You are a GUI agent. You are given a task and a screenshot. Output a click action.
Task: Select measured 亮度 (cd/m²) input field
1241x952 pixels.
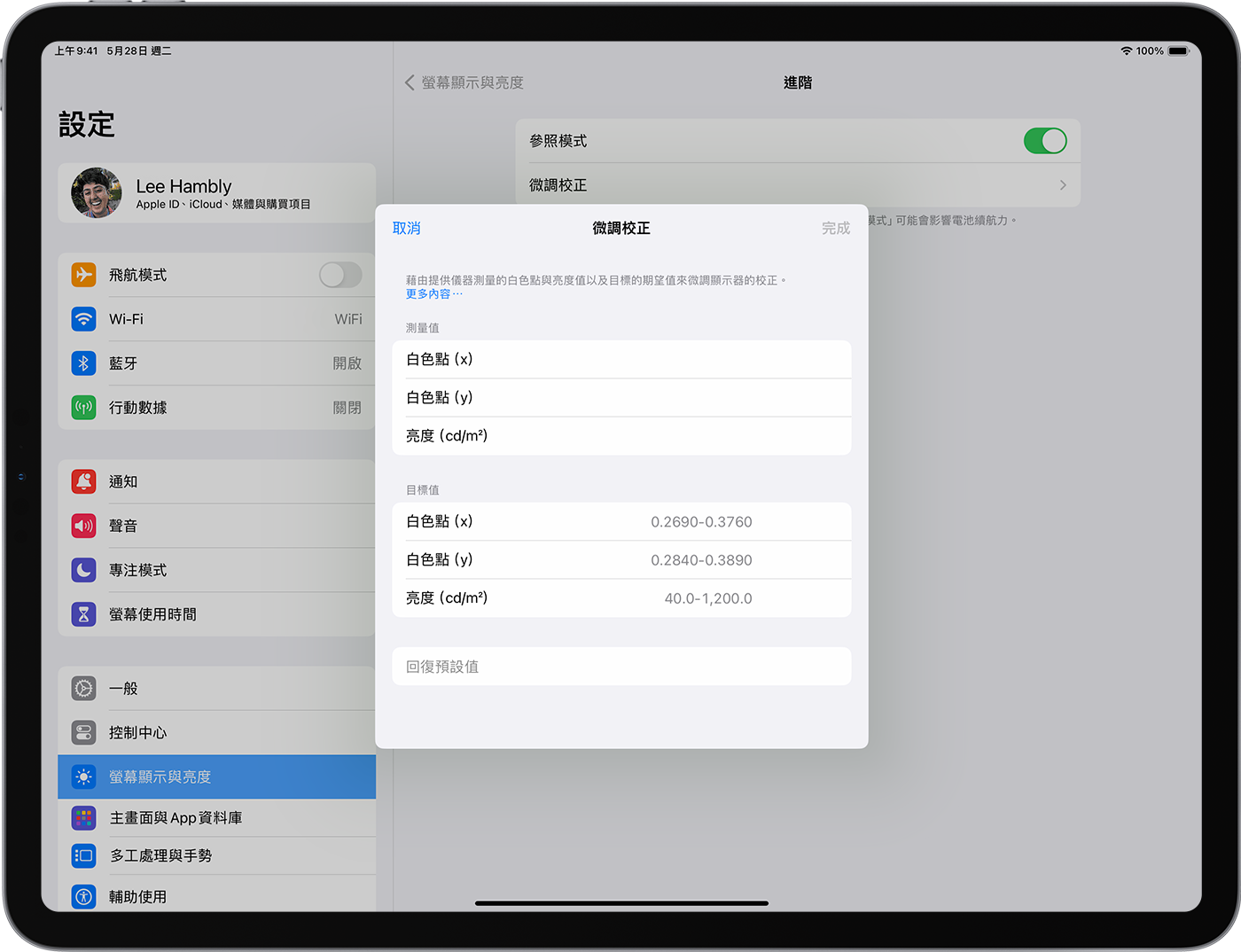click(x=621, y=436)
